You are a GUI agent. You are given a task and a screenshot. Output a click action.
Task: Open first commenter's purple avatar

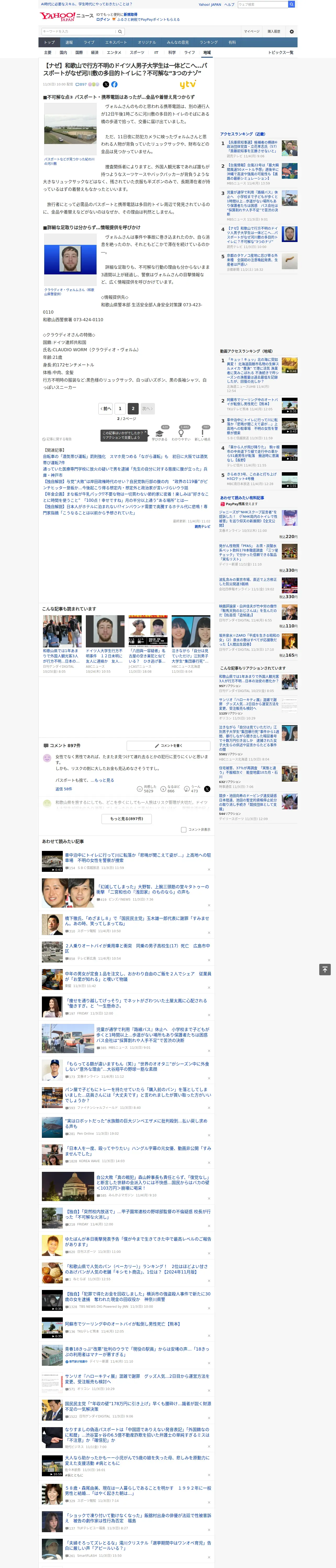(x=47, y=758)
